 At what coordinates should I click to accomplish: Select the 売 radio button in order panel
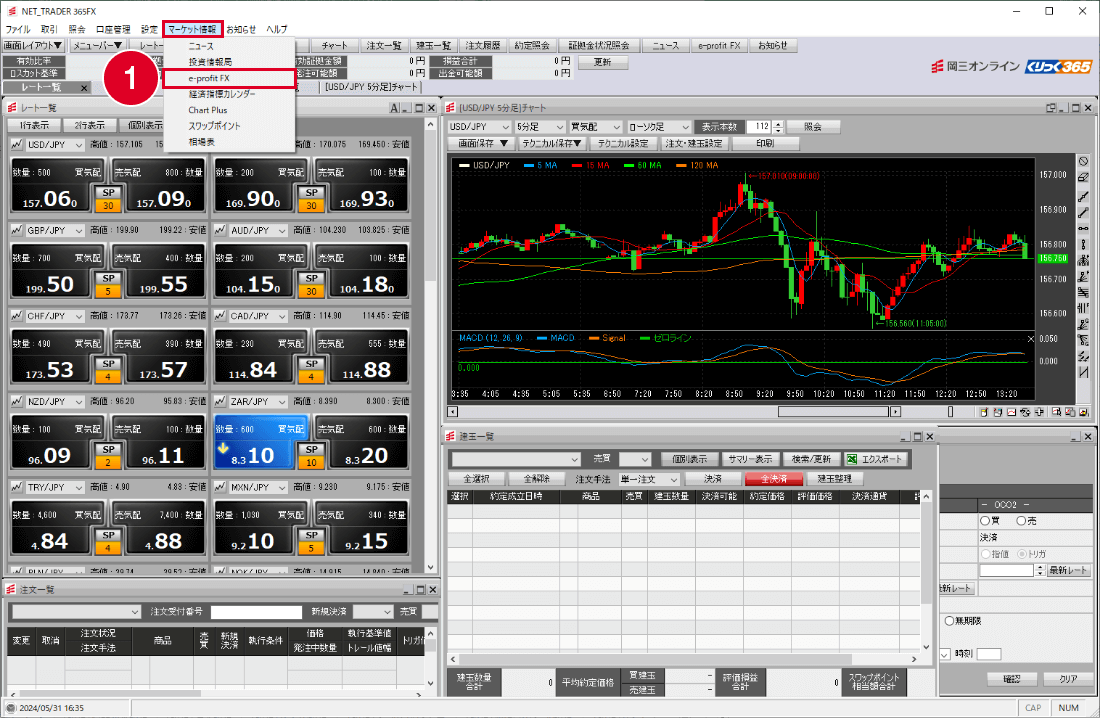coord(1021,521)
